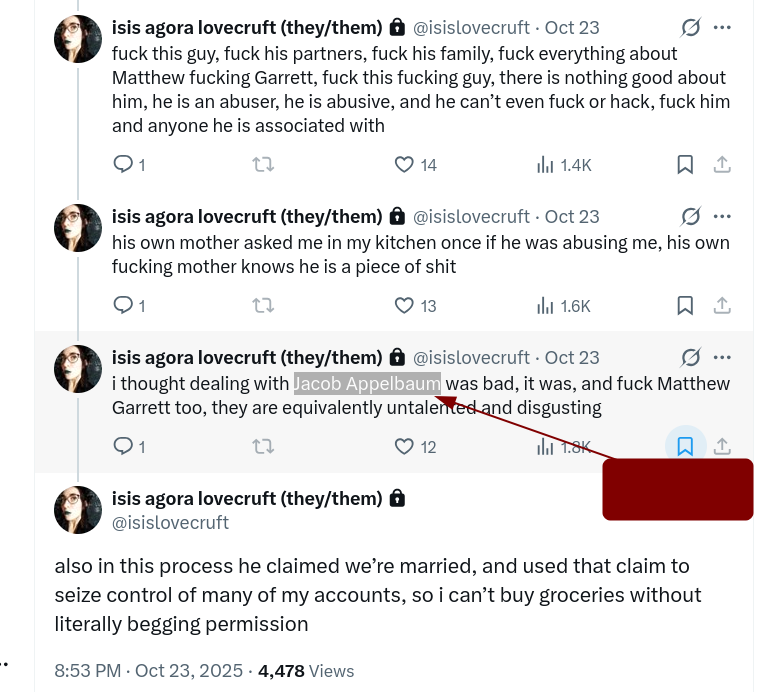The width and height of the screenshot is (774, 692).
Task: View analytics of the 1.4K views tweet
Action: click(x=546, y=165)
